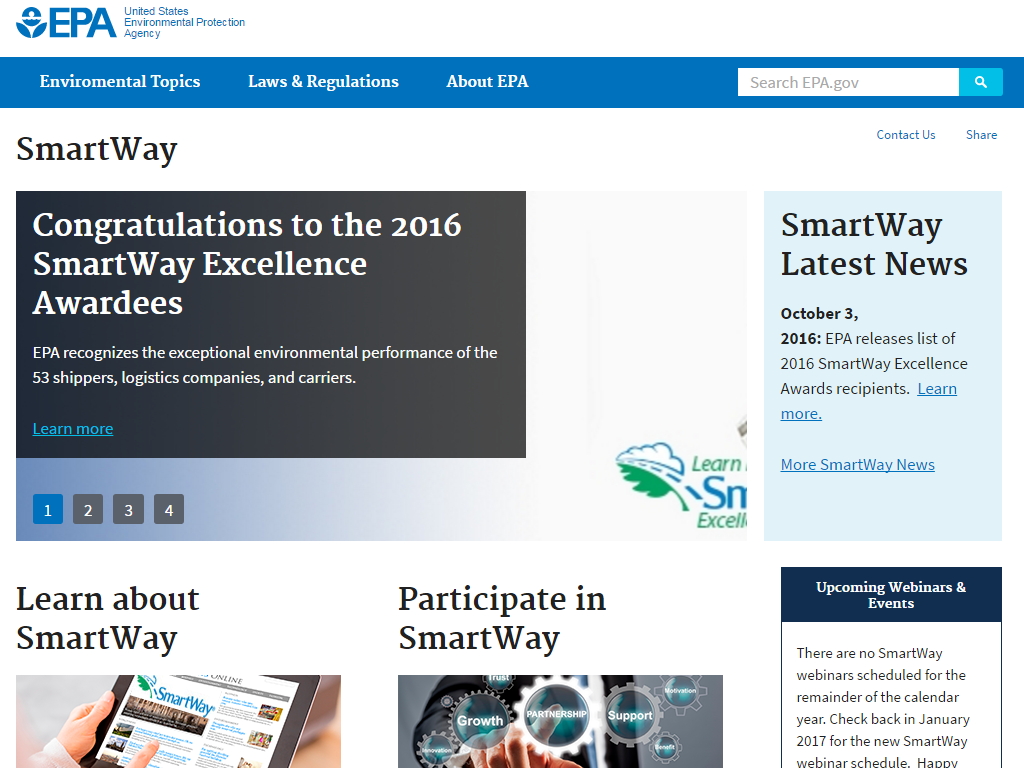Click the Participate in SmartWay gears image
This screenshot has width=1024, height=768.
click(x=560, y=722)
